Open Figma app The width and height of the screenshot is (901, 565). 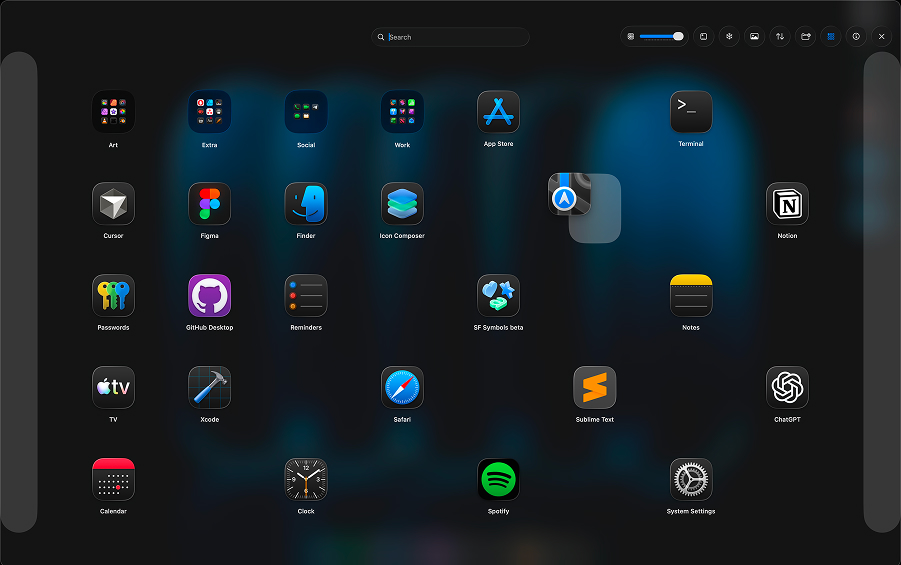coord(210,203)
